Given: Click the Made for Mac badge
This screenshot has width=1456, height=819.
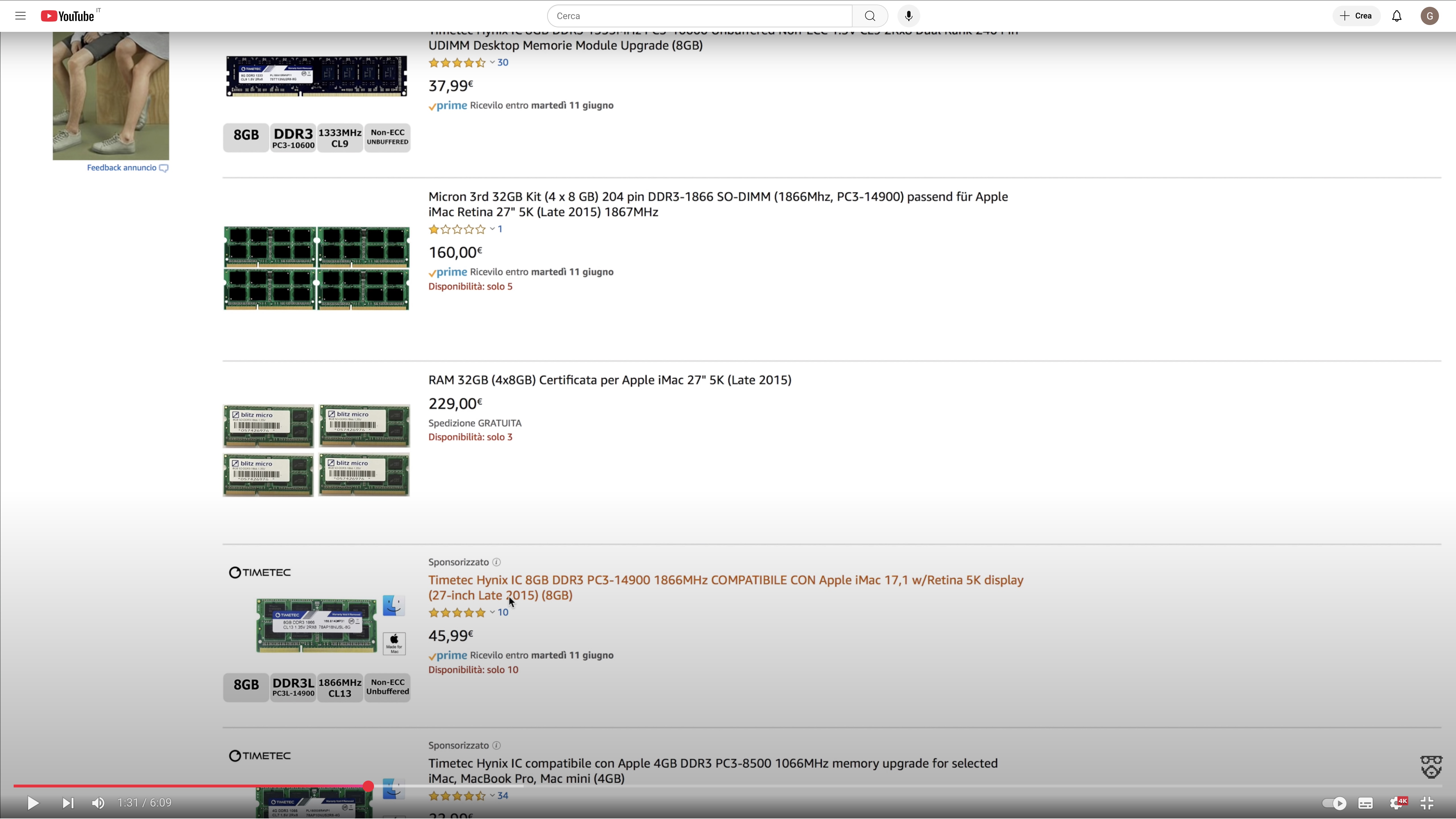Looking at the screenshot, I should pos(394,644).
